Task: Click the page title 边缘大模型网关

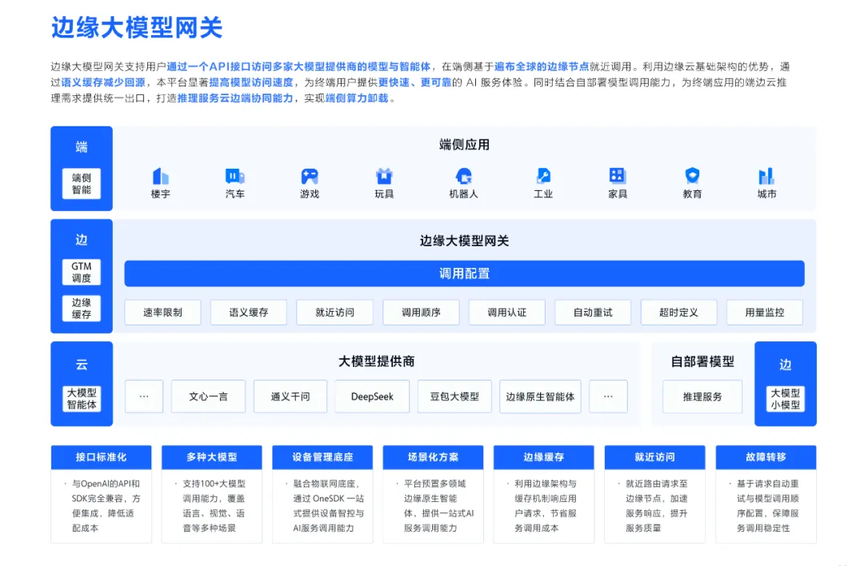Action: coord(137,28)
